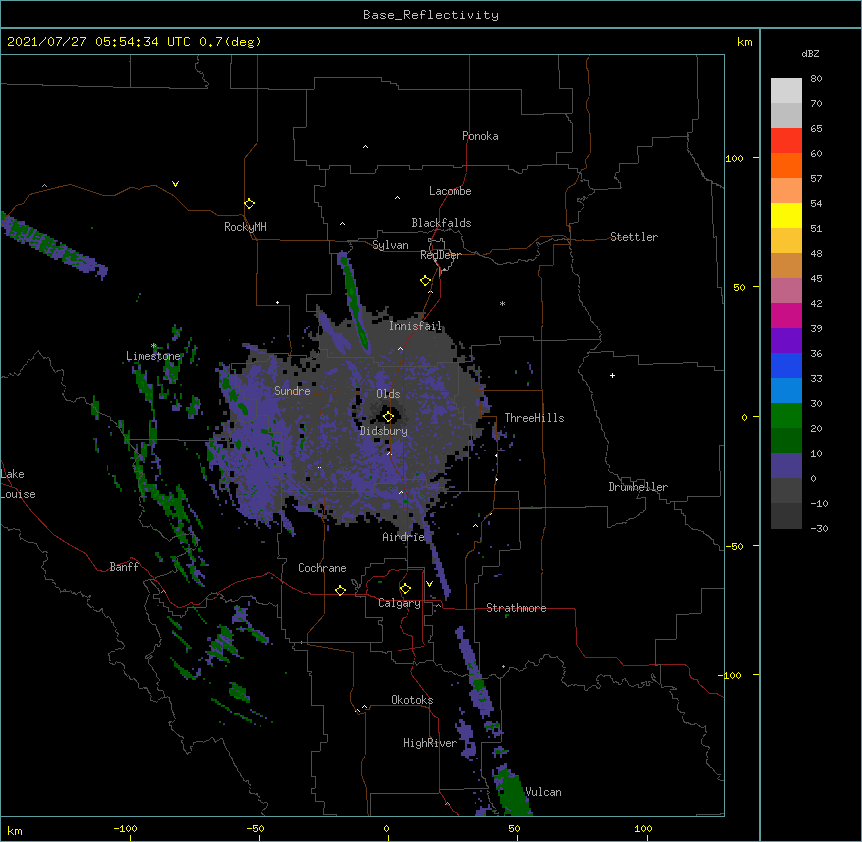Click the Innisfail city label
Viewport: 862px width, 842px height.
tap(416, 326)
